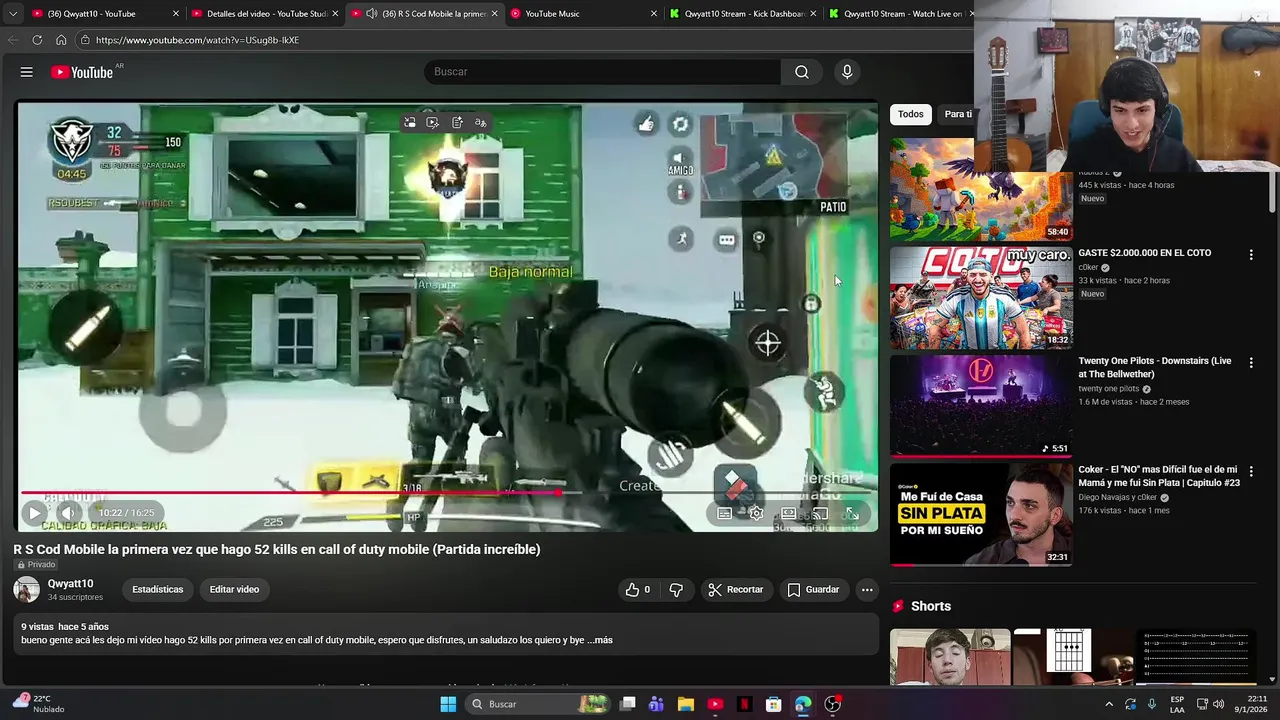Click the taskbar Buscar search box
This screenshot has height=720, width=1280.
point(540,704)
